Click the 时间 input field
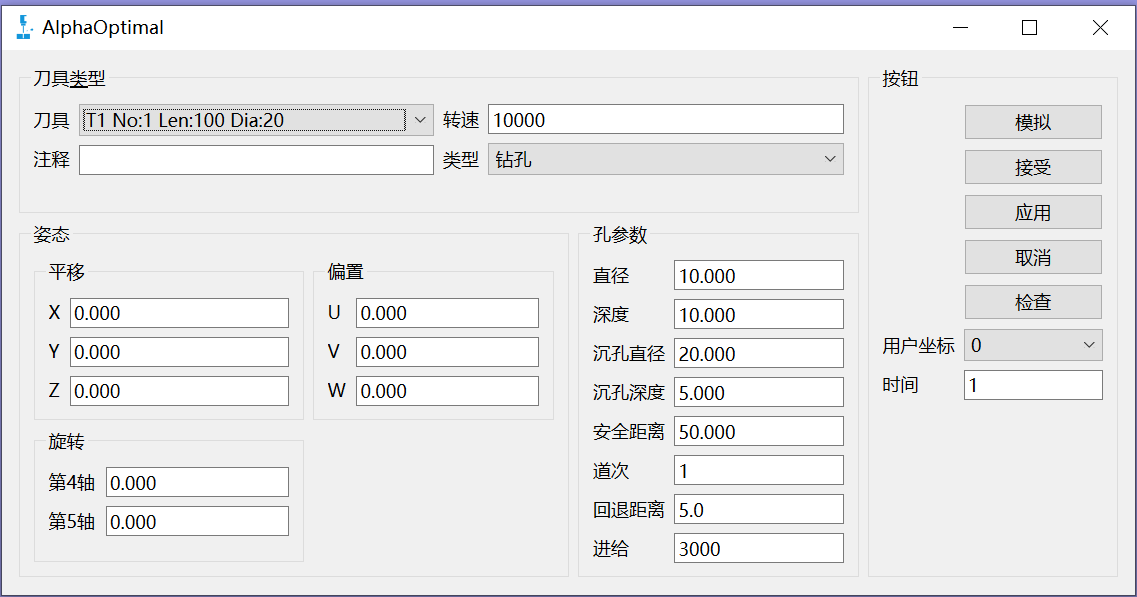The height and width of the screenshot is (597, 1137). tap(1033, 385)
